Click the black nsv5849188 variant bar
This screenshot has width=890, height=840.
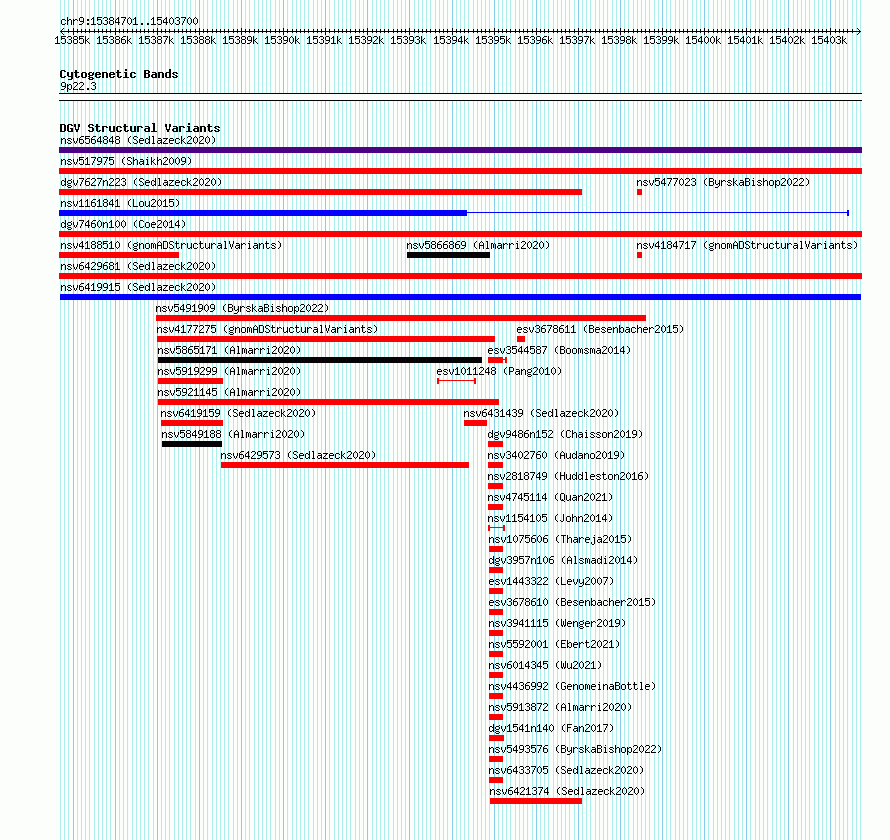pos(192,444)
